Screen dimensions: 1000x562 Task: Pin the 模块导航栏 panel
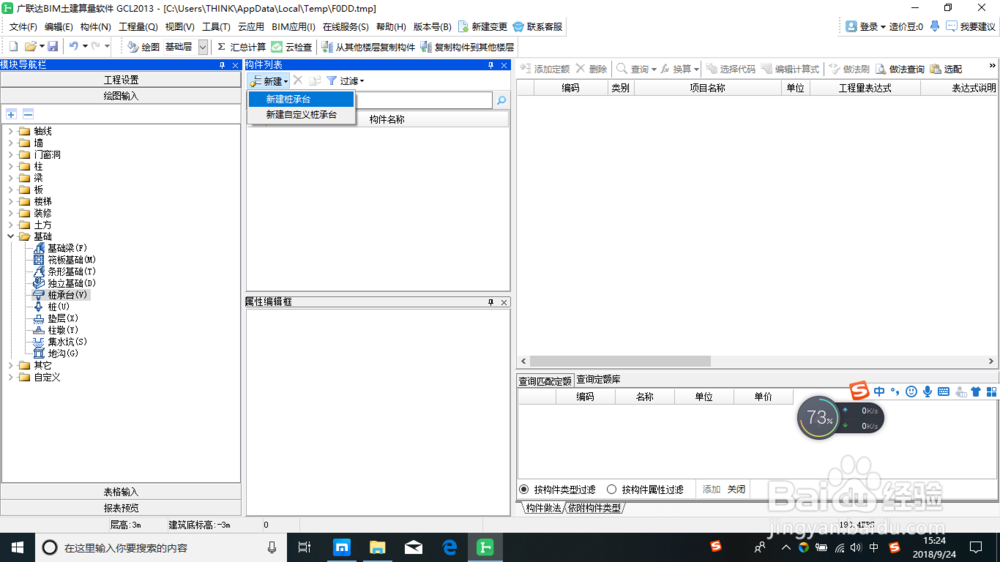click(222, 65)
